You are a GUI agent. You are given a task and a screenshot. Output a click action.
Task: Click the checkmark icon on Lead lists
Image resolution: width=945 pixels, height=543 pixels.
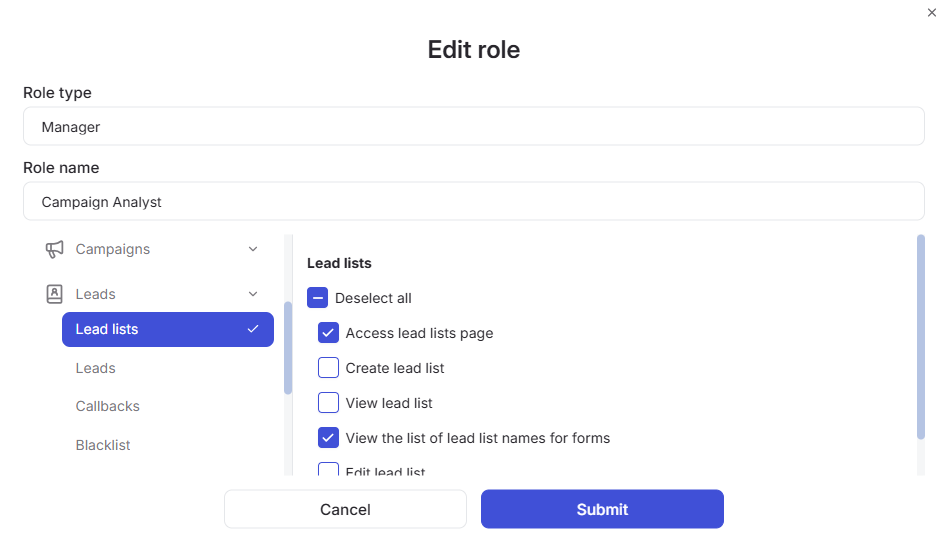pyautogui.click(x=253, y=329)
